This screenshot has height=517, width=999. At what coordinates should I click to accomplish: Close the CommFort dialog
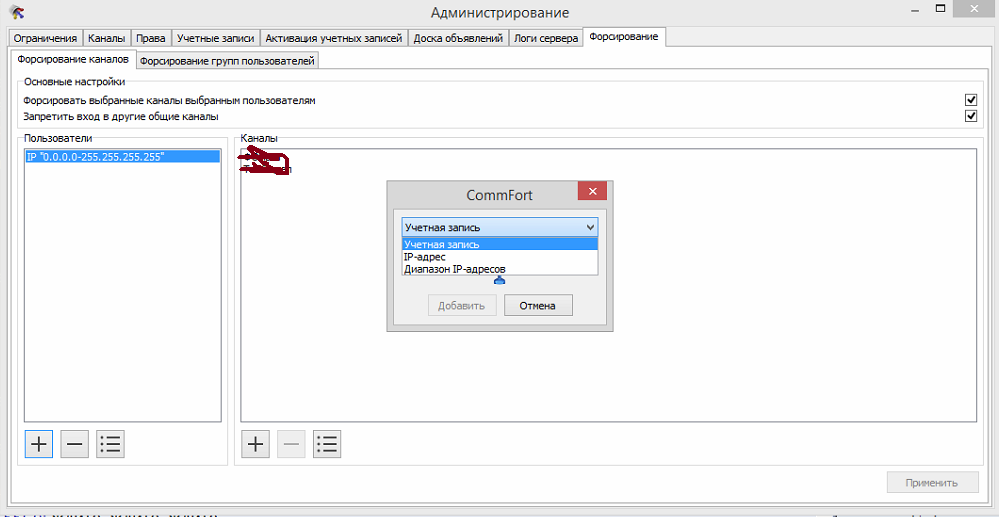(x=592, y=193)
